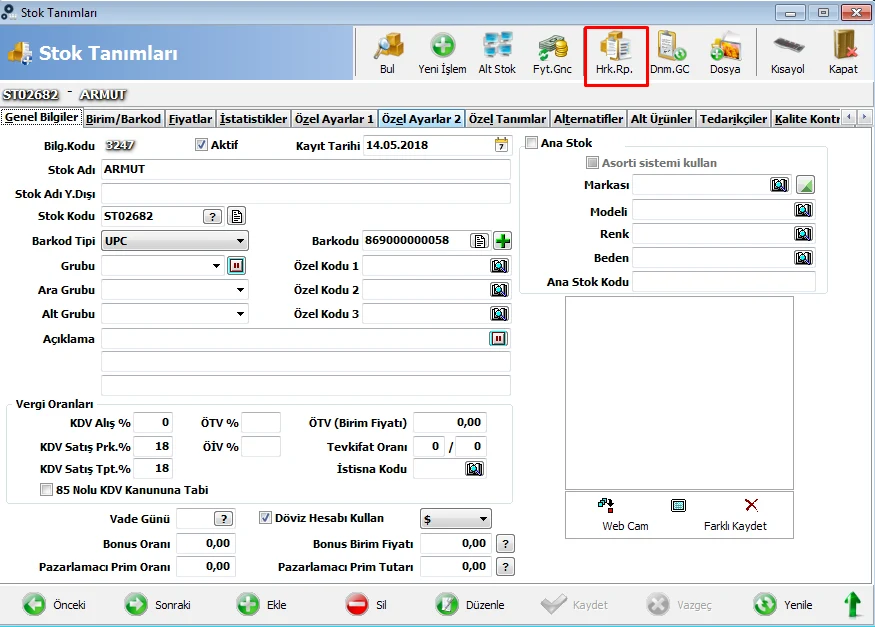The height and width of the screenshot is (627, 875).
Task: Click the Bul search toolbar icon
Action: 388,54
